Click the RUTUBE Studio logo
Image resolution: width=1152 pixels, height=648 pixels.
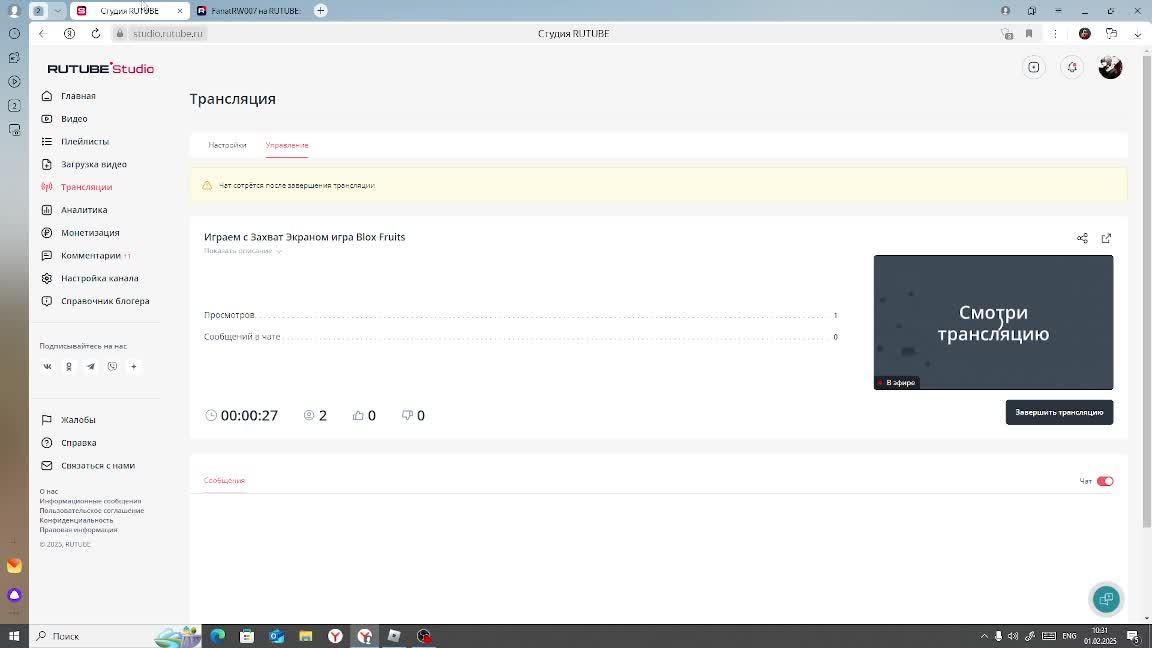click(101, 68)
